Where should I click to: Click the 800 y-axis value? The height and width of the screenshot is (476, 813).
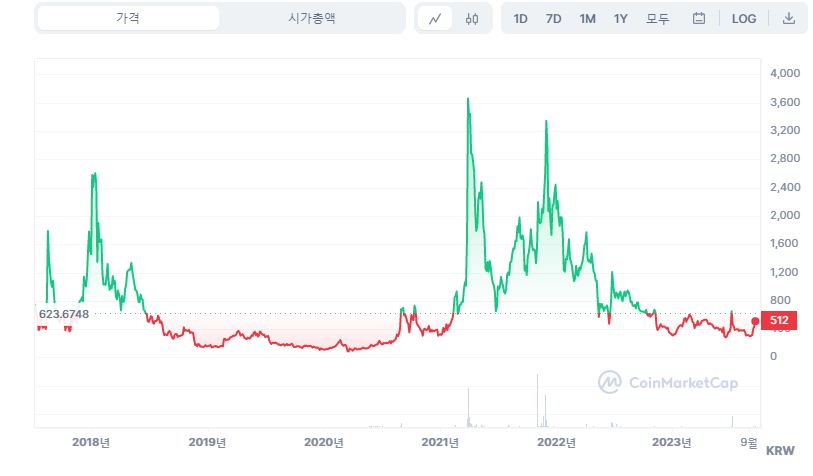tap(780, 300)
